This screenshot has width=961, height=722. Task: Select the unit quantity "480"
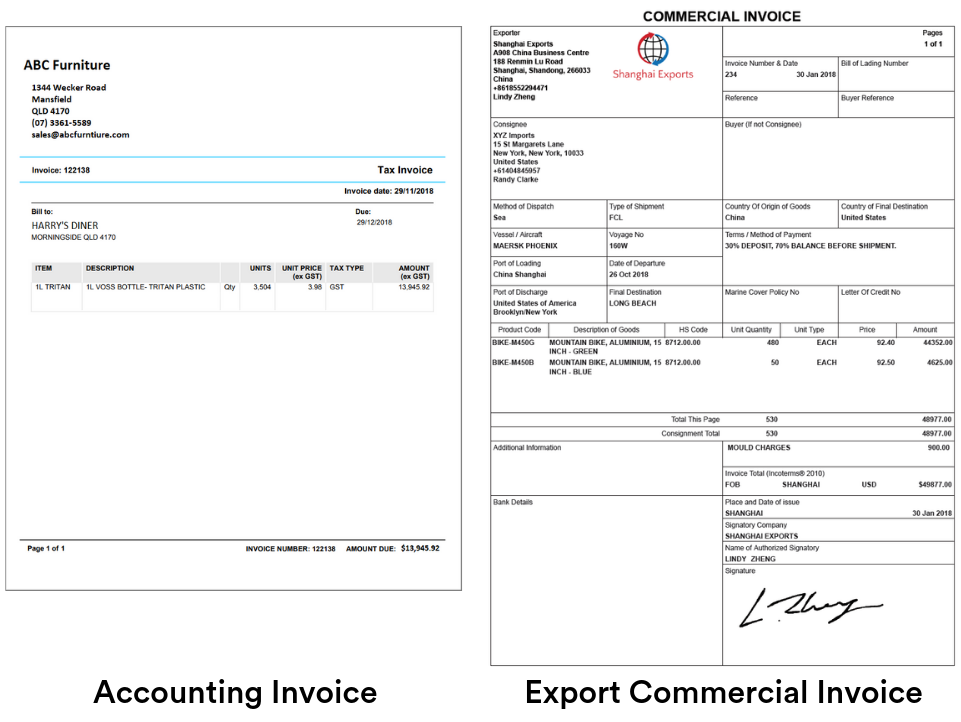tap(773, 343)
